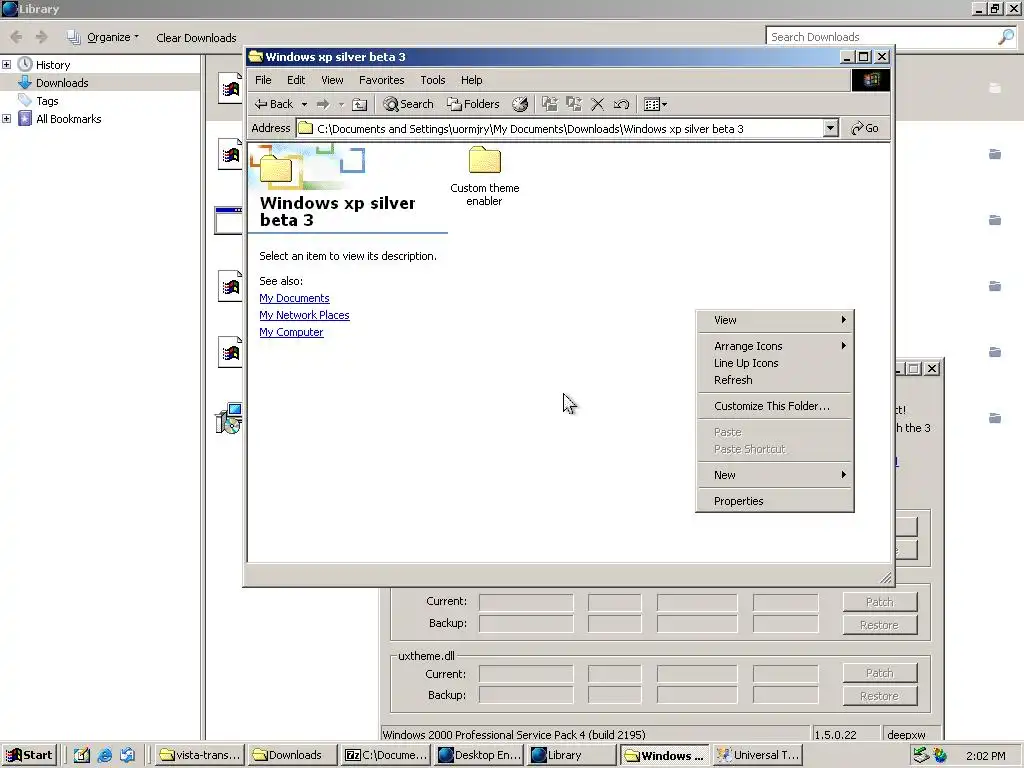This screenshot has width=1024, height=768.
Task: Open the Tools menu in the Explorer window
Action: pyautogui.click(x=432, y=80)
